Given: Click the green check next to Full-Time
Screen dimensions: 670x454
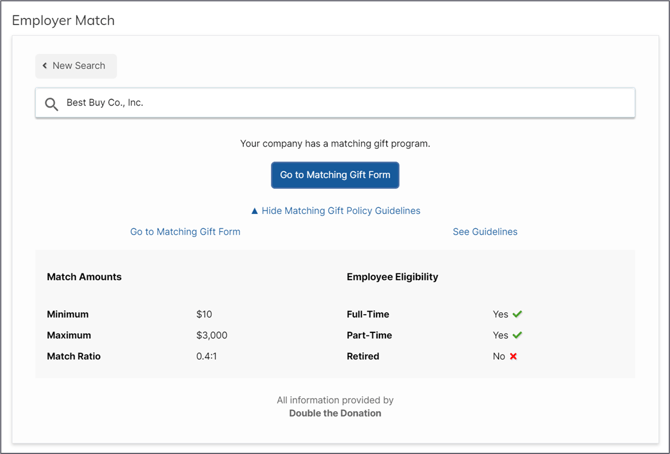Looking at the screenshot, I should [517, 314].
